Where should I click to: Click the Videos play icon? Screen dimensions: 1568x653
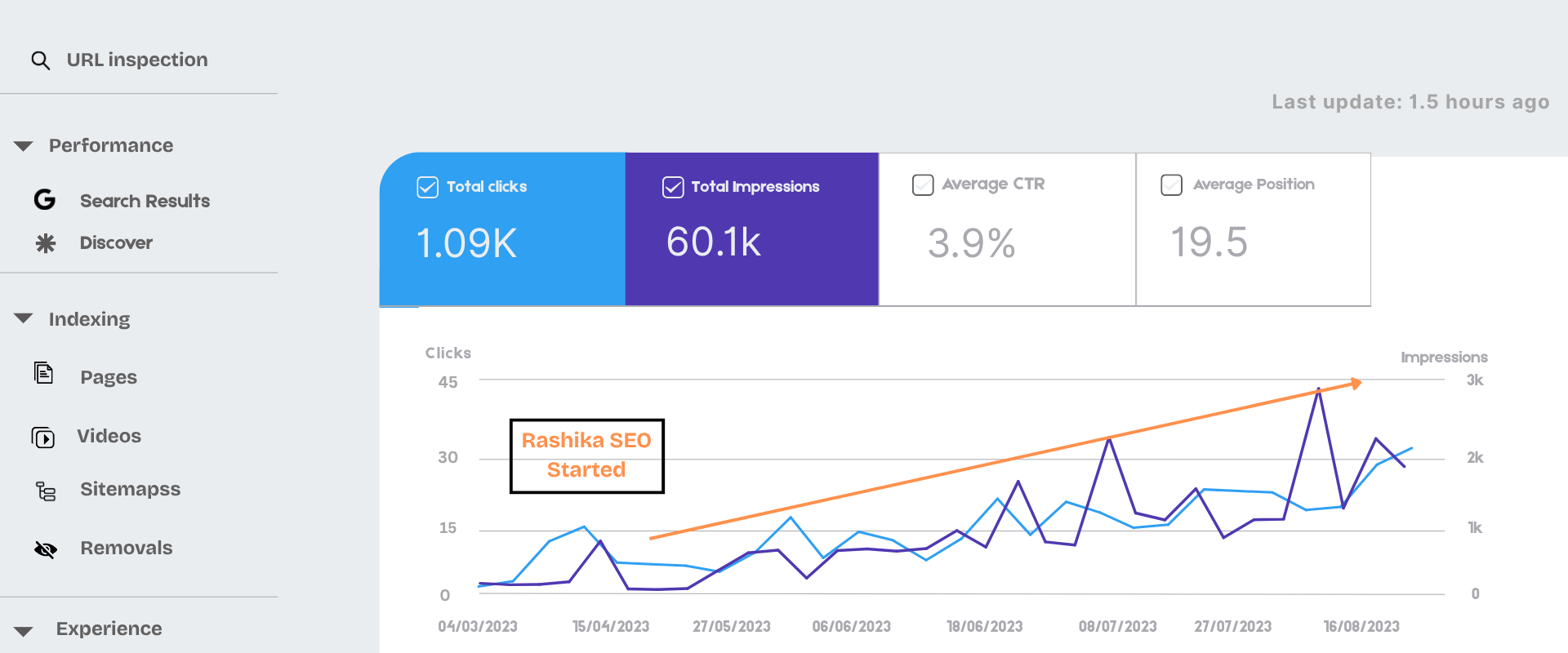tap(43, 438)
